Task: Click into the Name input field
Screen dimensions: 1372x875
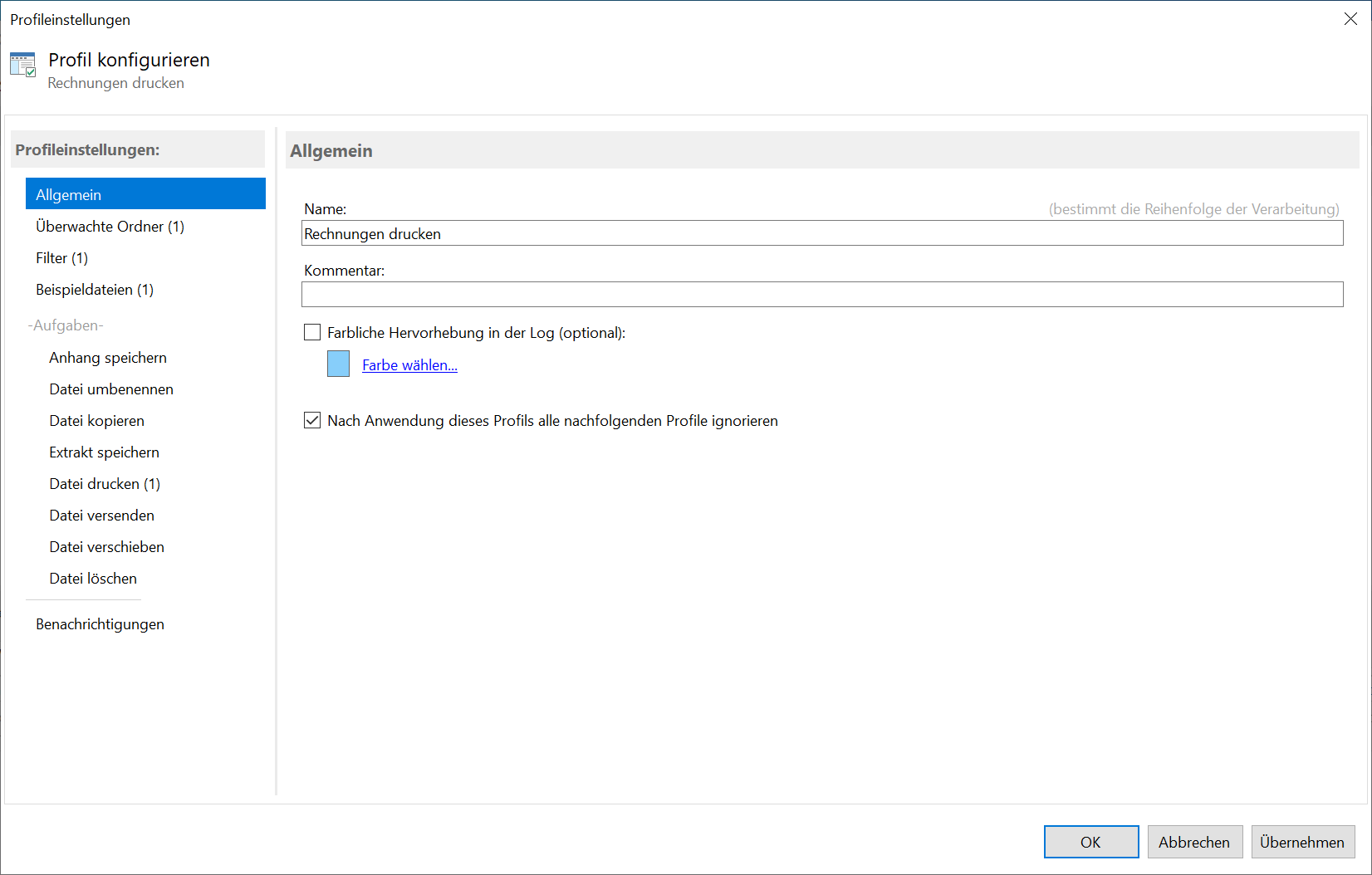Action: tap(821, 234)
